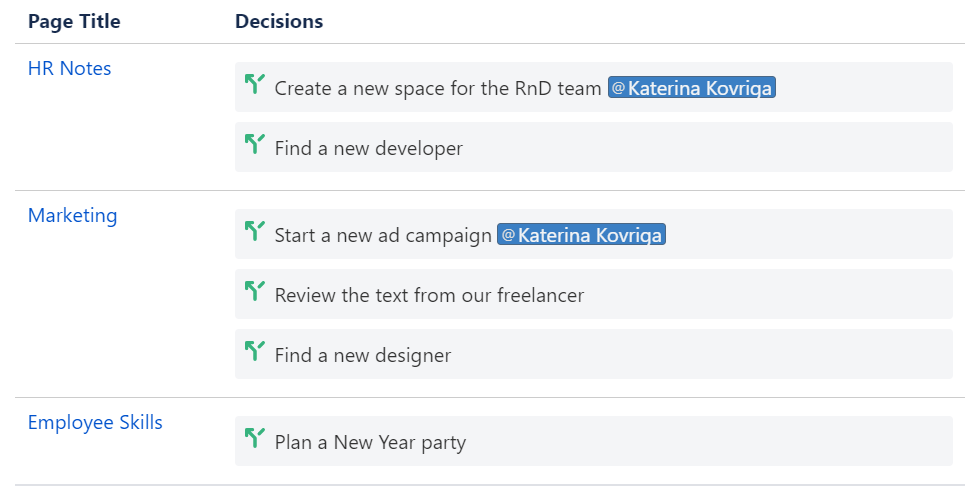Go to the Employee Skills page
This screenshot has width=978, height=492.
[x=95, y=423]
